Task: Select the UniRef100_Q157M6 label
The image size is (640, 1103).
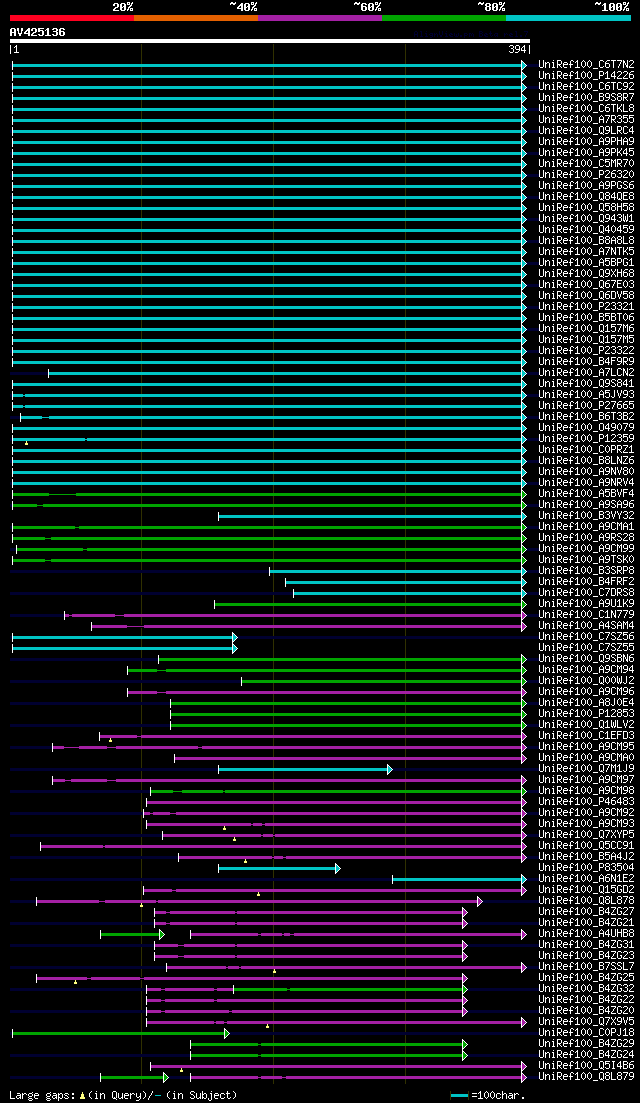Action: pos(586,329)
